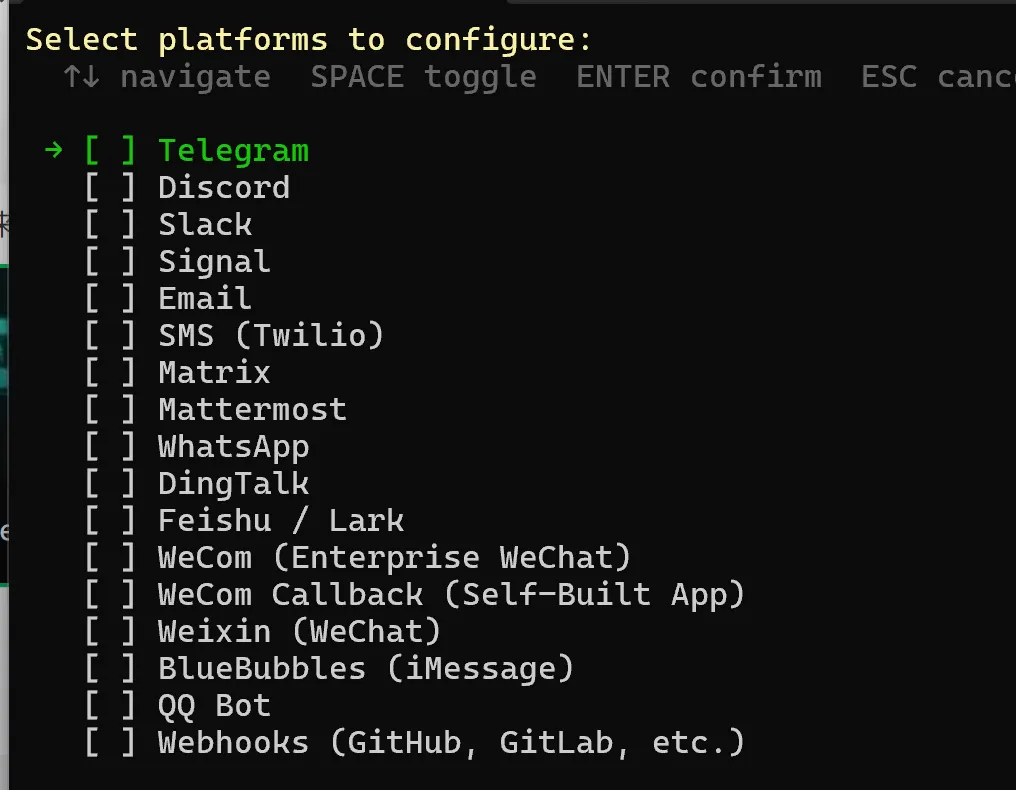This screenshot has width=1016, height=790.
Task: Choose the QQ Bot entry
Action: (x=214, y=706)
